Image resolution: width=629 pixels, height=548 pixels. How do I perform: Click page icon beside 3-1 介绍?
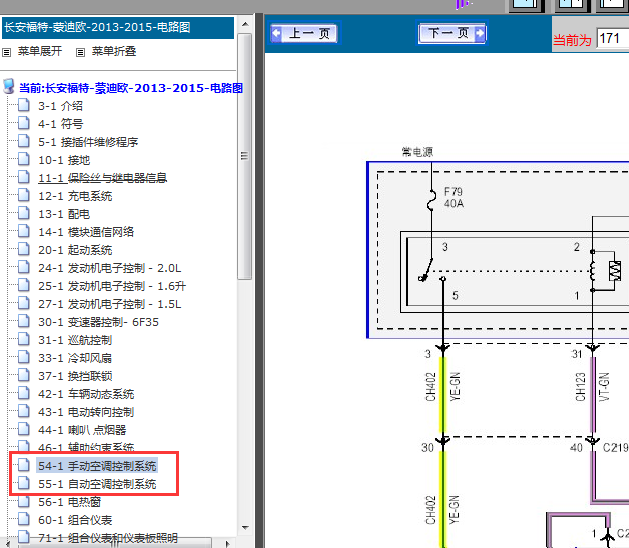tap(24, 105)
